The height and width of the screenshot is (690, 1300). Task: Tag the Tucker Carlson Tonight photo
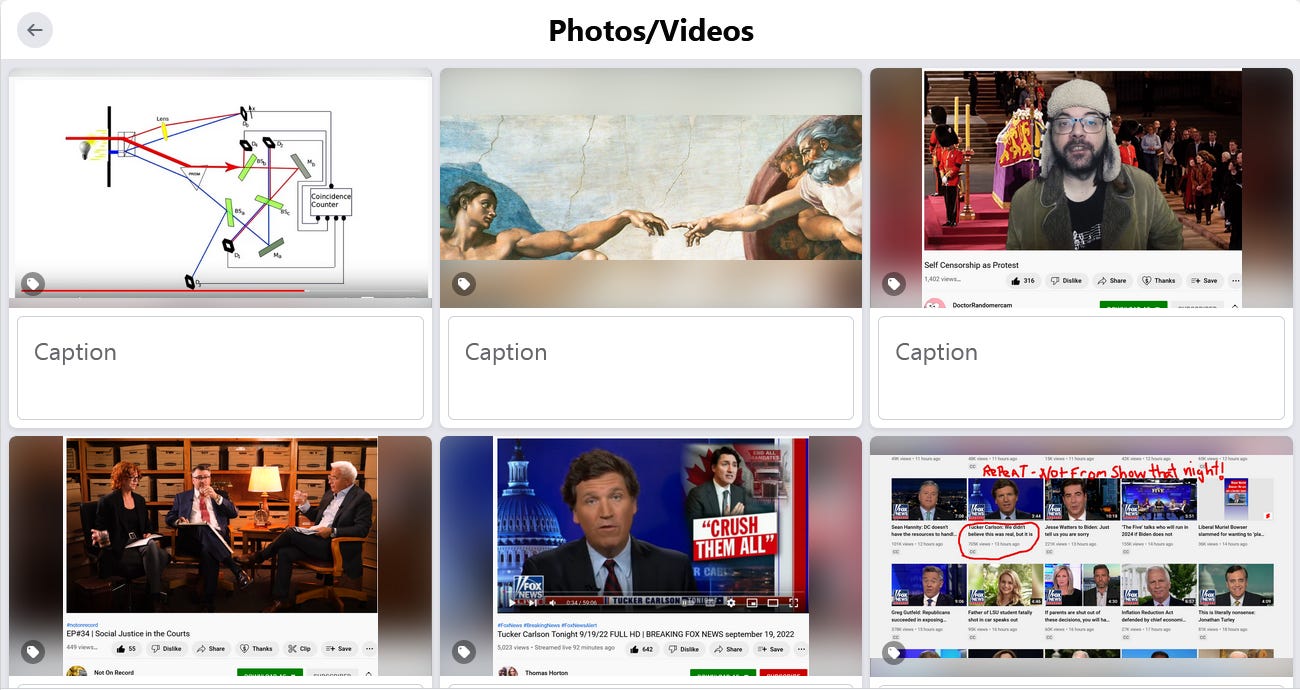click(x=464, y=652)
